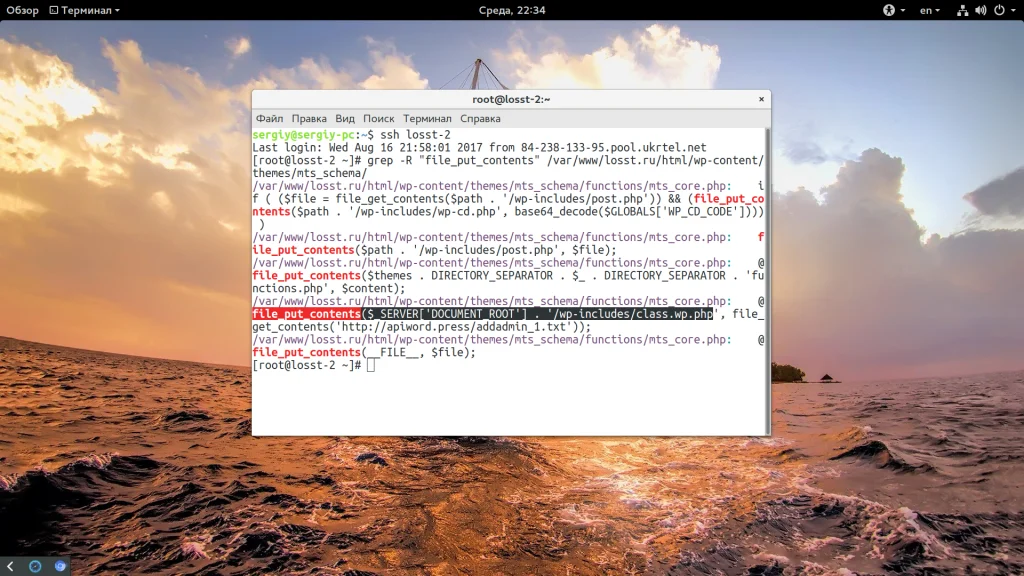This screenshot has width=1024, height=576.
Task: Click the highlighted '/wp-includes/class.wp.php' text
Action: tap(630, 314)
